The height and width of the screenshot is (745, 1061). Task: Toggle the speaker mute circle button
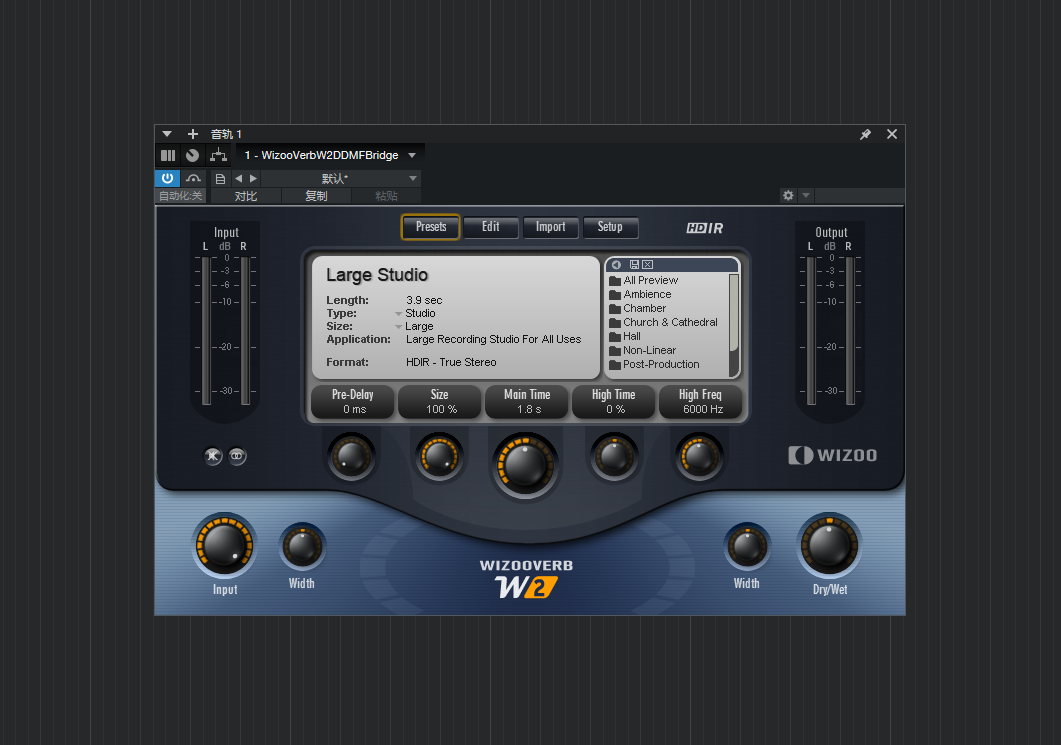pyautogui.click(x=213, y=457)
